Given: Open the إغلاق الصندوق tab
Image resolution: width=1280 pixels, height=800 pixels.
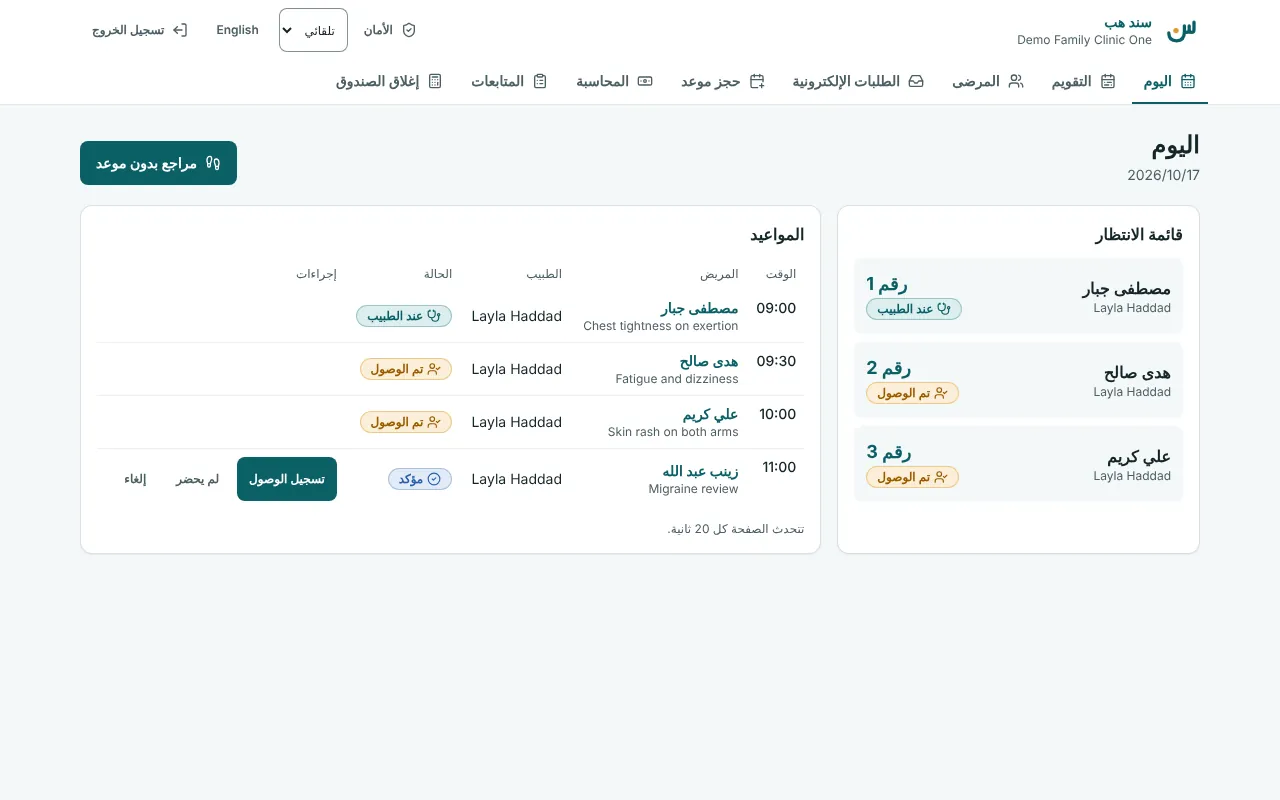Looking at the screenshot, I should point(389,81).
